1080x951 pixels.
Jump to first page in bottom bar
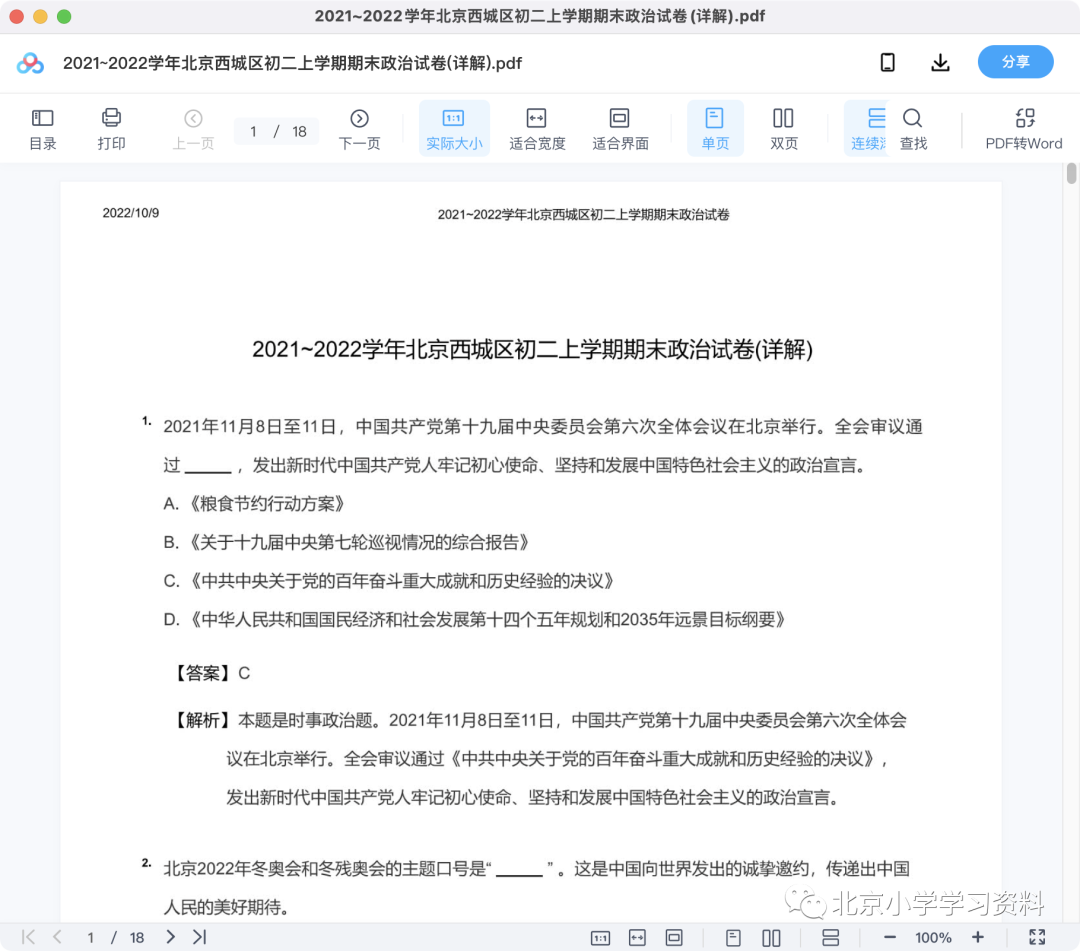(28, 937)
